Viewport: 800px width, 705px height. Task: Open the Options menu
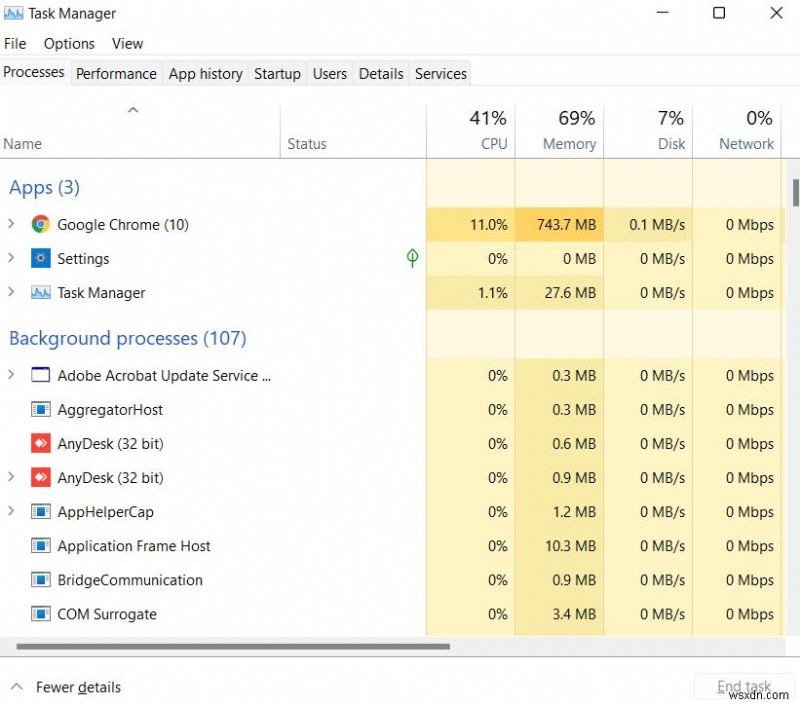tap(69, 43)
